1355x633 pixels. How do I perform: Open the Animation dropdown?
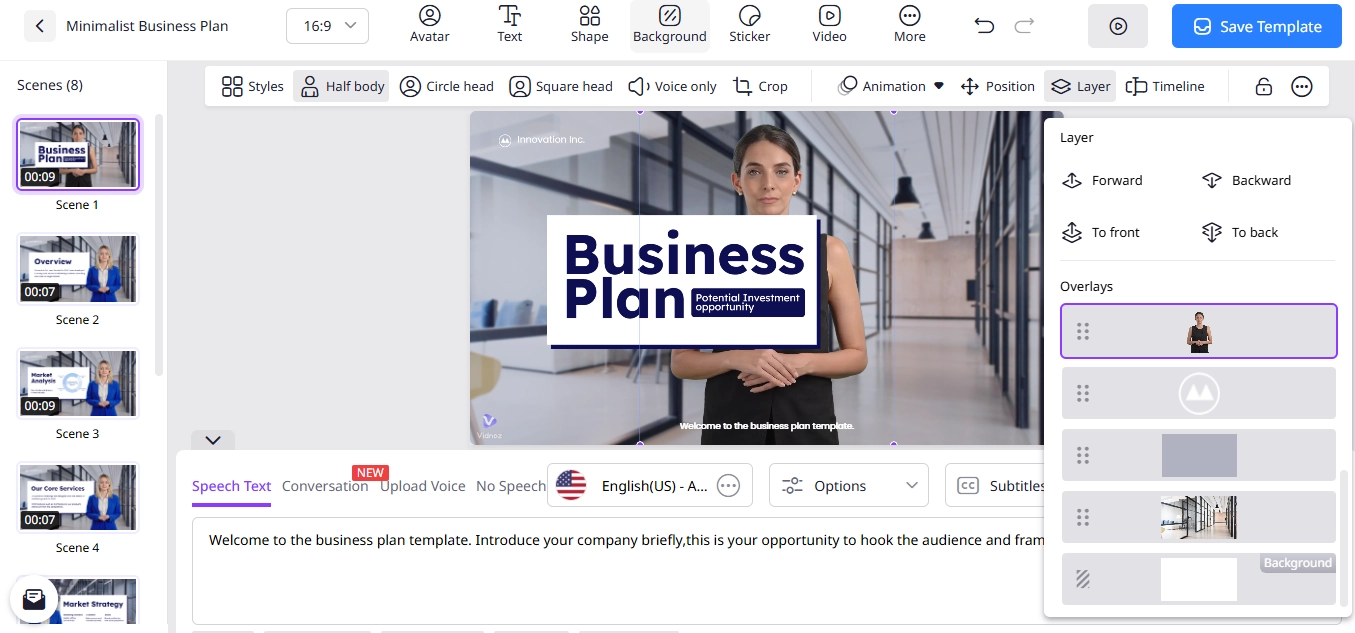point(890,86)
